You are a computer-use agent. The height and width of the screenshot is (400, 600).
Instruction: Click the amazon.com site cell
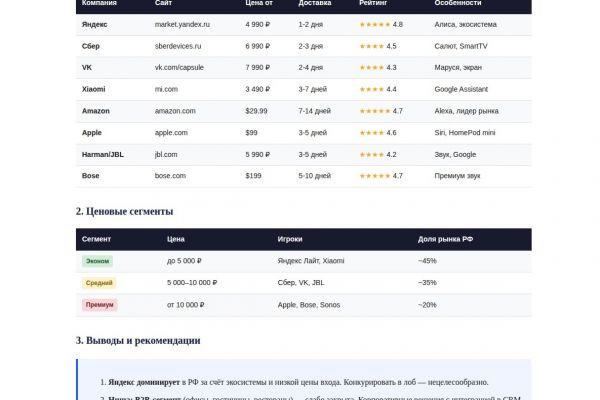175,111
